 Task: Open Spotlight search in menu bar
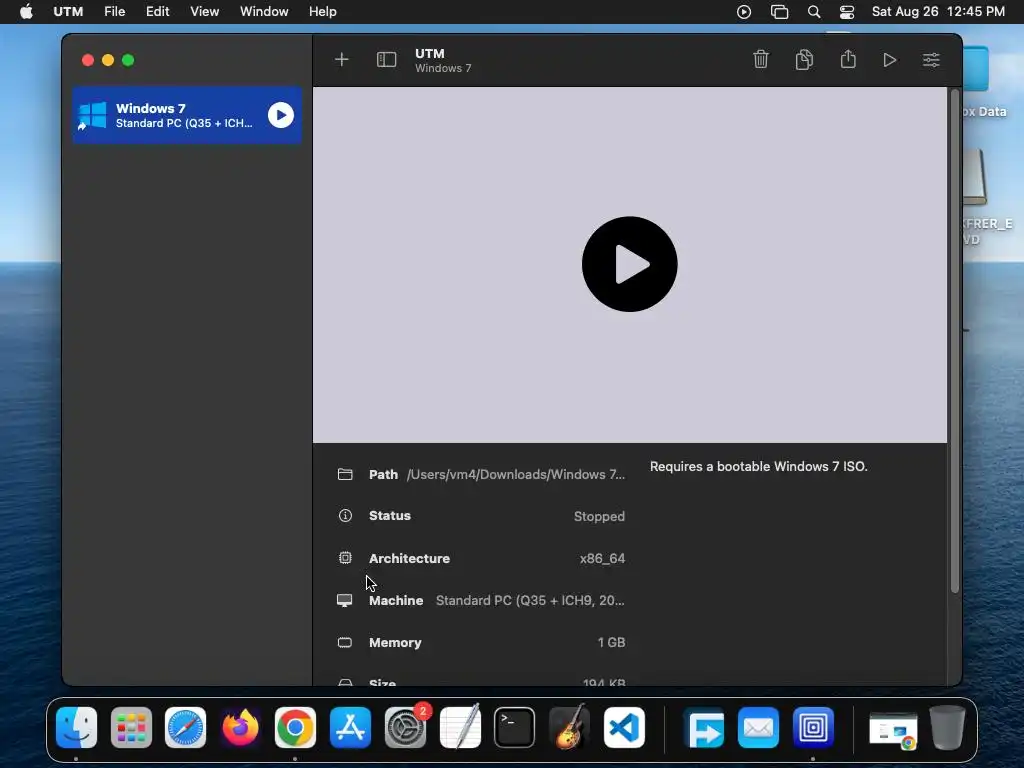point(814,12)
